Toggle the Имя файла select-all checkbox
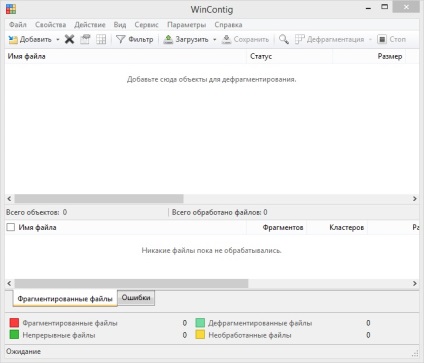 11,227
